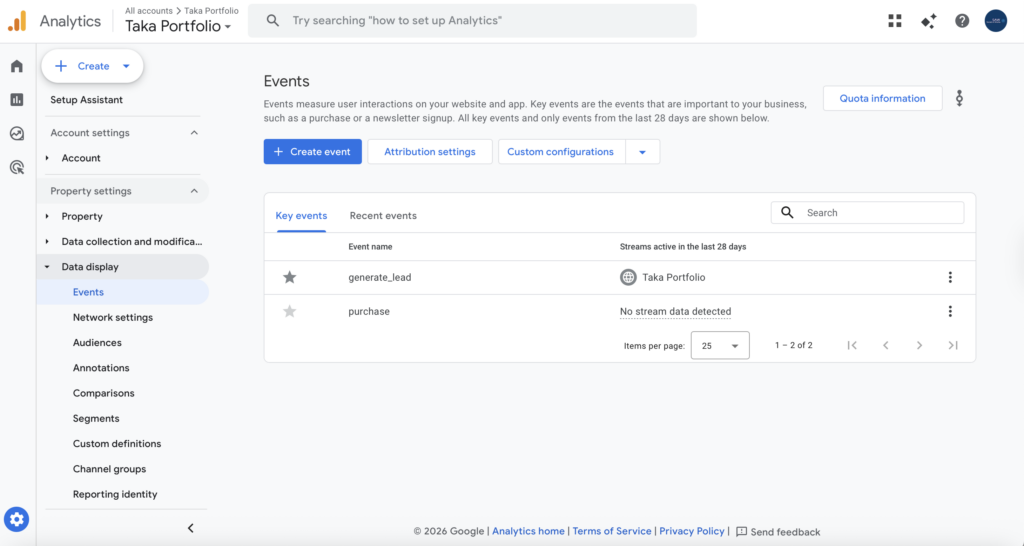Collapse the Data display tree item
Screen dimensions: 1024x546
(47, 267)
